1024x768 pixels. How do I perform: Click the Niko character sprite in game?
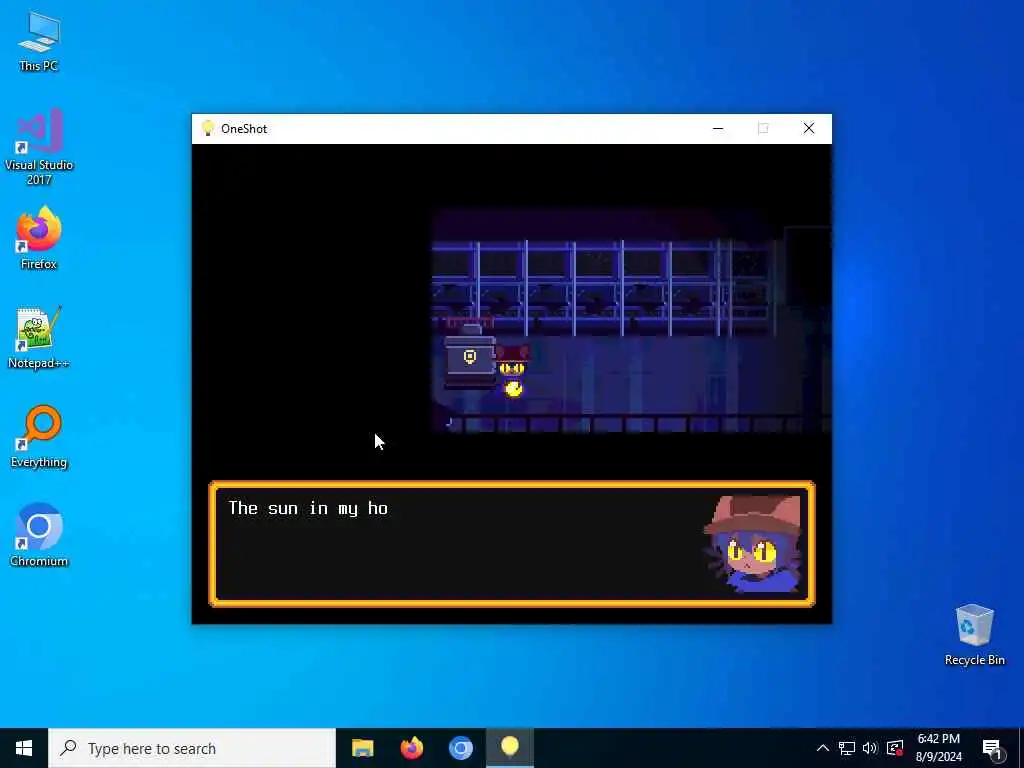512,372
